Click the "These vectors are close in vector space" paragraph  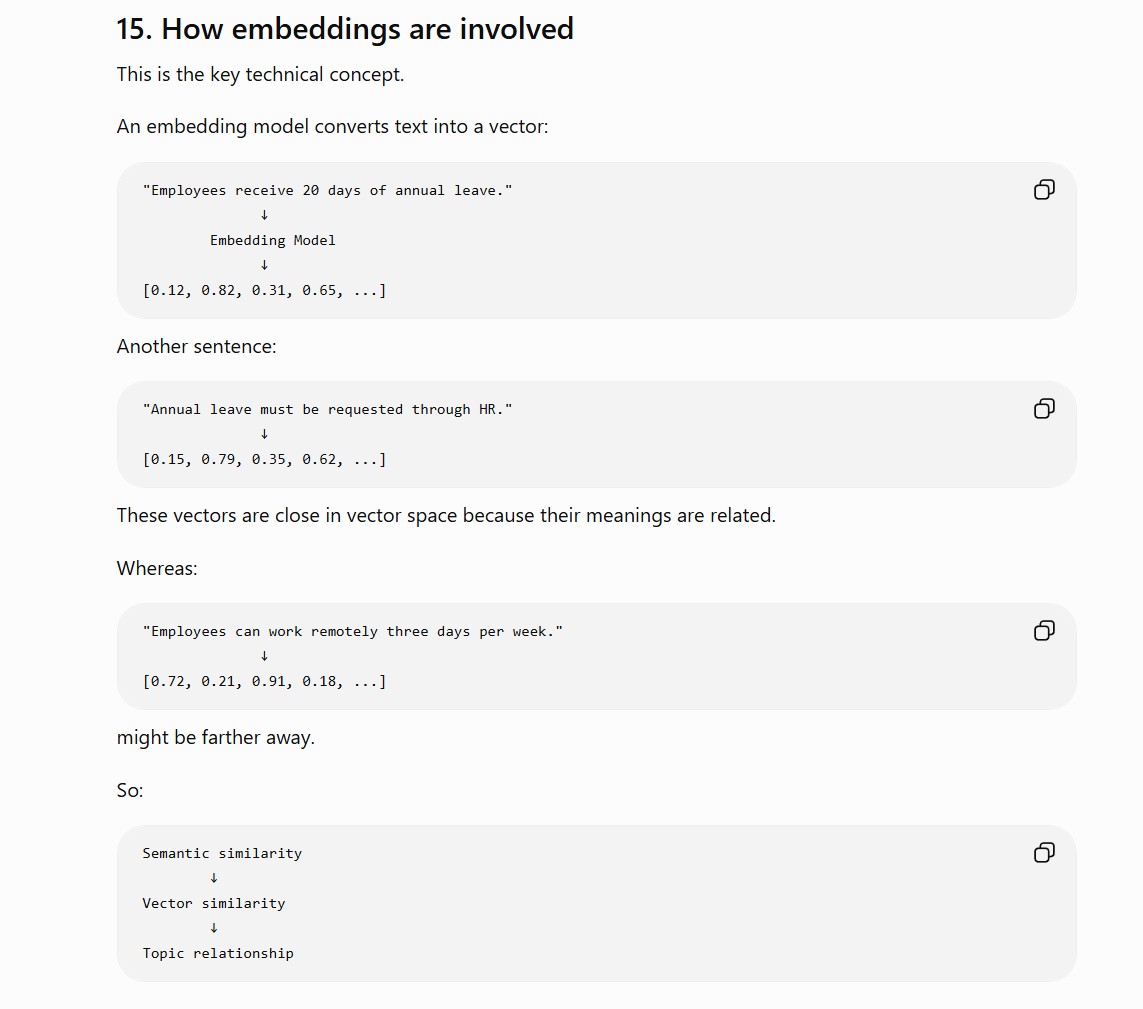coord(446,515)
